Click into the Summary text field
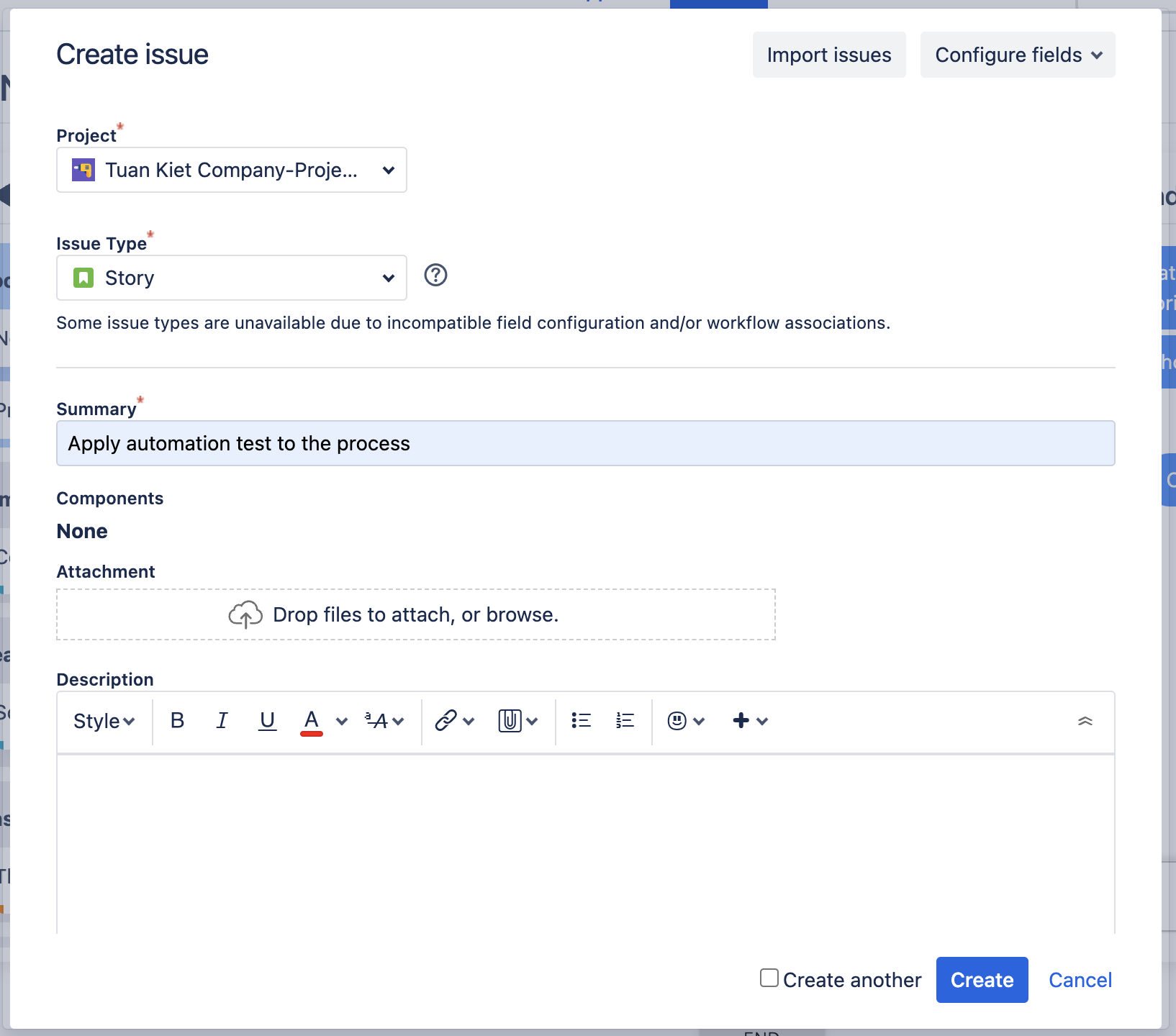 [x=585, y=443]
